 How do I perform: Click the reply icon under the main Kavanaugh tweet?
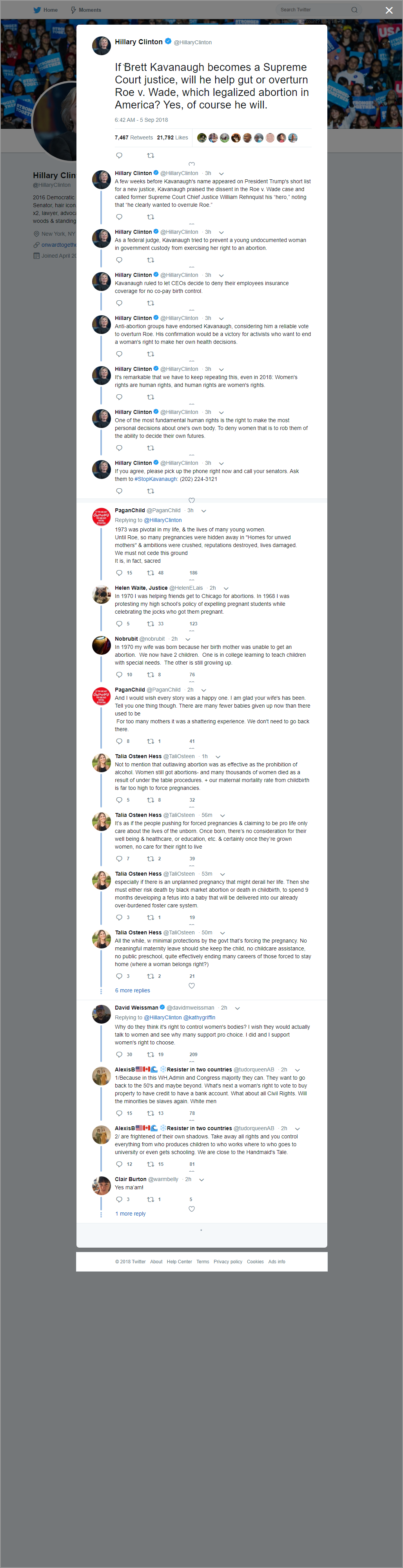click(120, 155)
